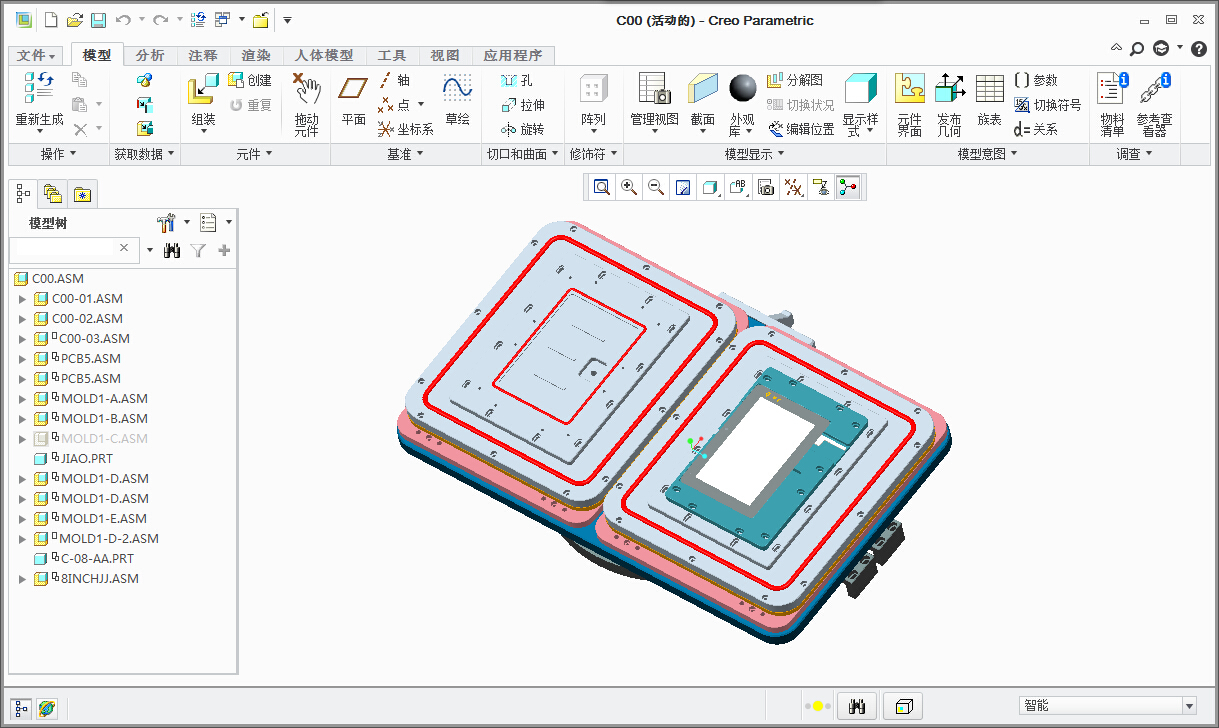Click the Zoom Out magnifier icon
Viewport: 1219px width, 728px height.
[x=656, y=187]
